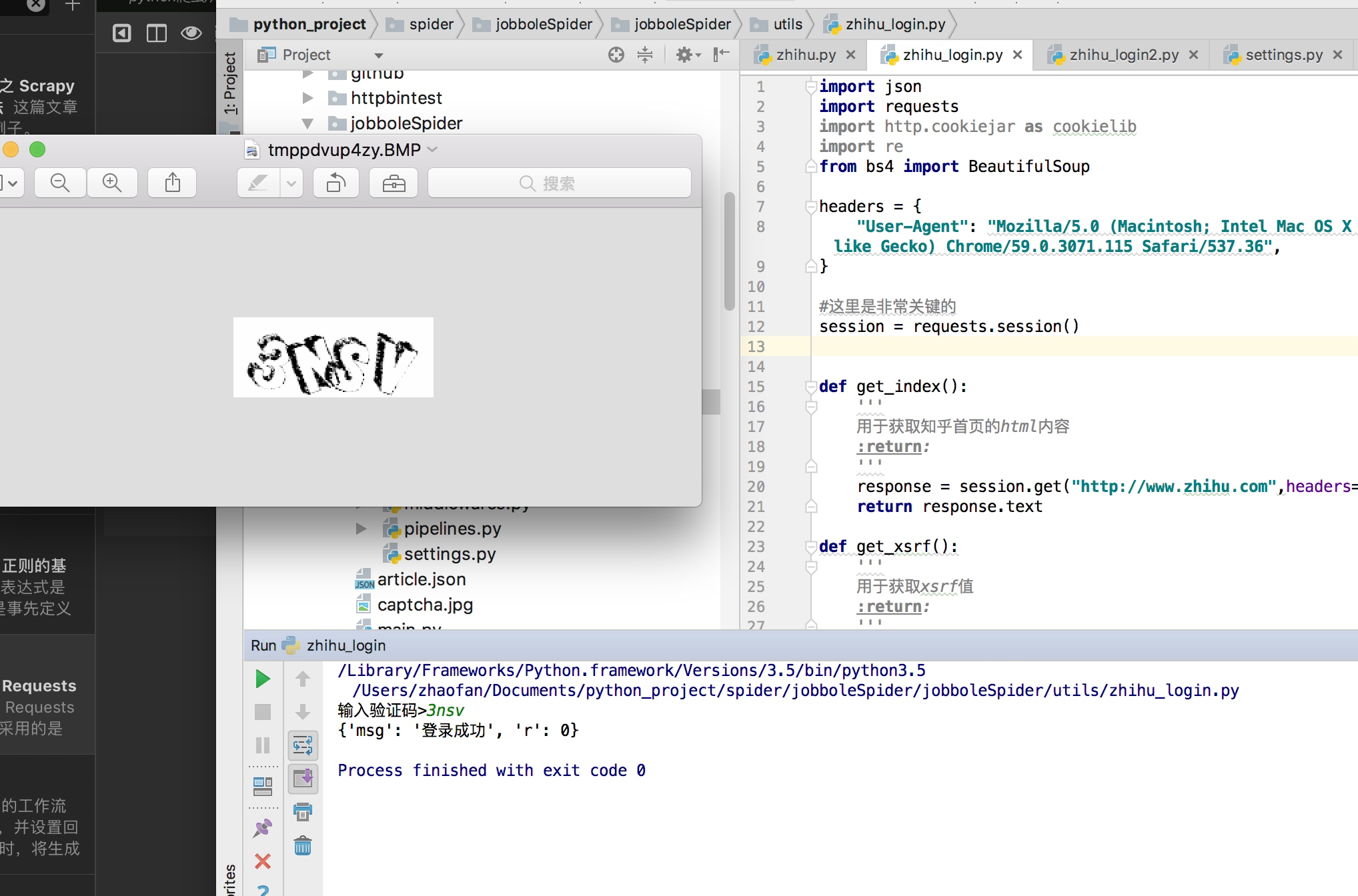The image size is (1358, 896).
Task: Click the Preview share icon
Action: (x=173, y=183)
